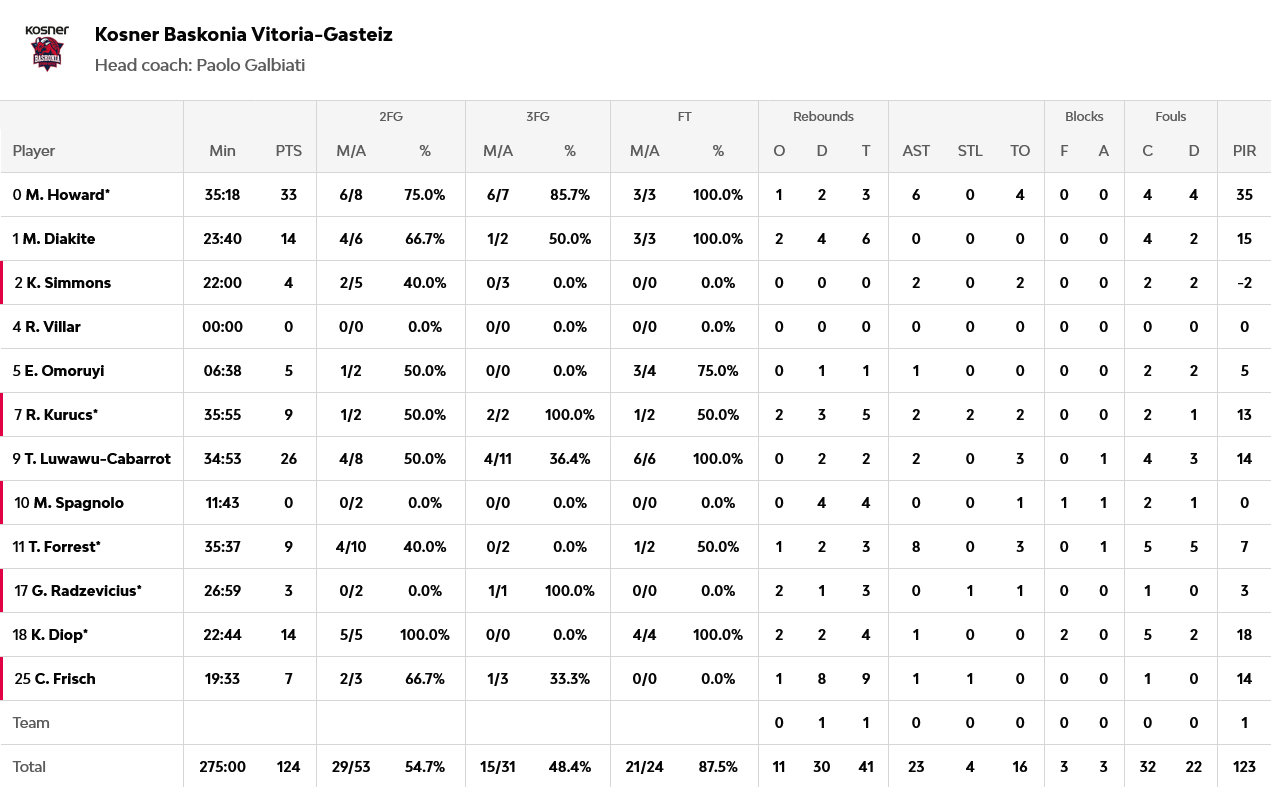Open T. Forrest's player page
Screen dimensions: 1271x787
click(x=64, y=547)
